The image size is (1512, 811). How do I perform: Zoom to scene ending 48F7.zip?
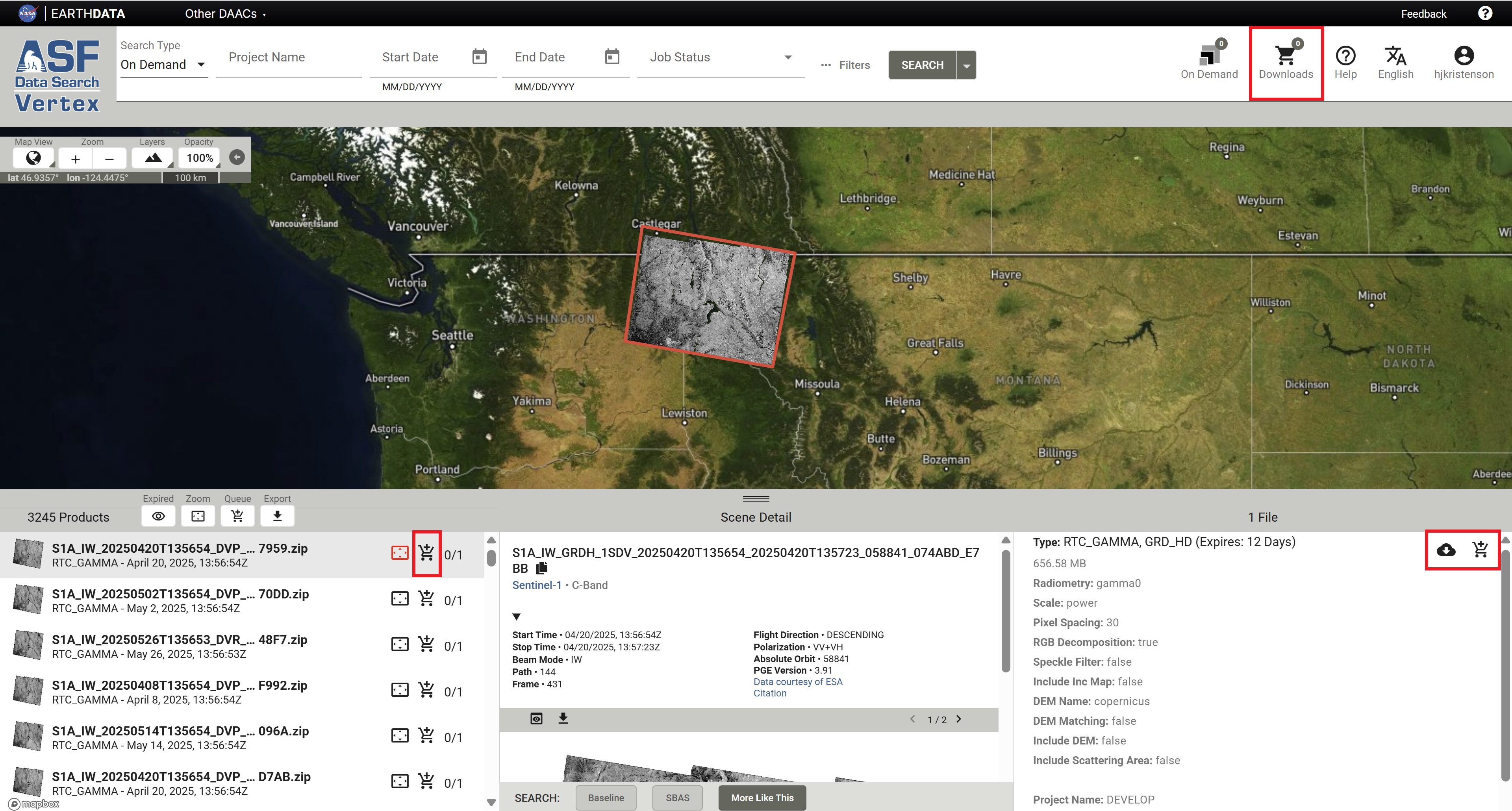(x=400, y=644)
